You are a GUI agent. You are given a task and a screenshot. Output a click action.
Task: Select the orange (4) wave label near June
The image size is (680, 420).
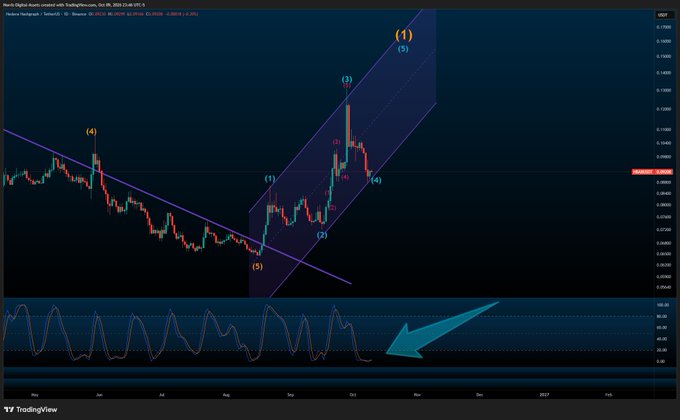pyautogui.click(x=91, y=131)
